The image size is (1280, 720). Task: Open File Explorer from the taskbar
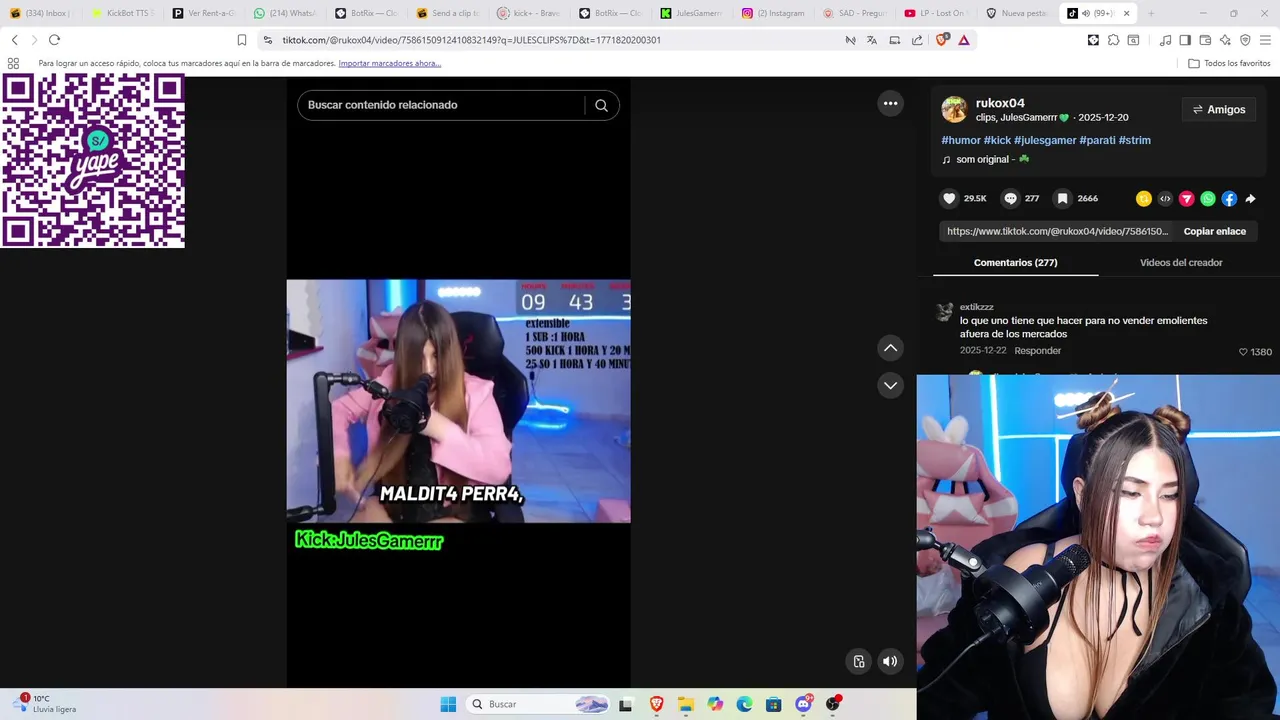(x=686, y=704)
